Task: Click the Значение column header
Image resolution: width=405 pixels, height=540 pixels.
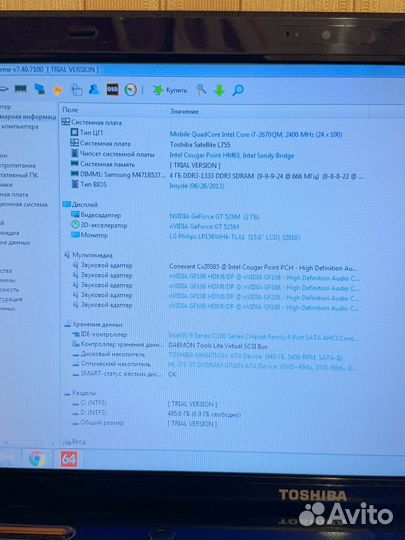Action: 184,112
